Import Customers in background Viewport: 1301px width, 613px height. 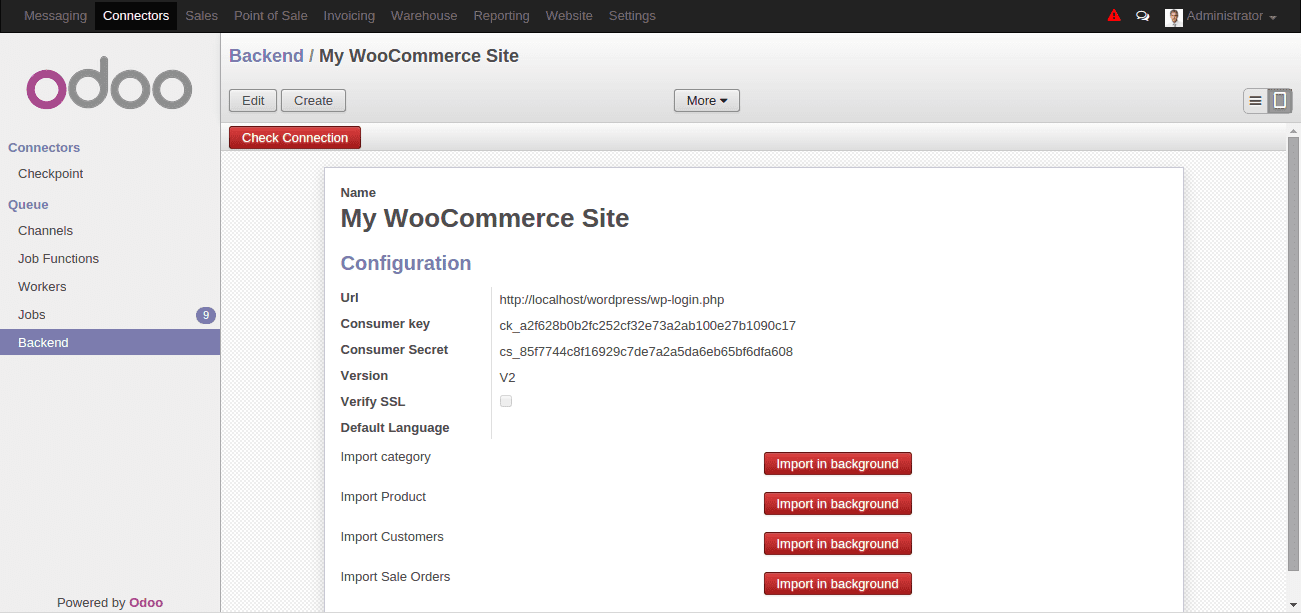(x=838, y=544)
